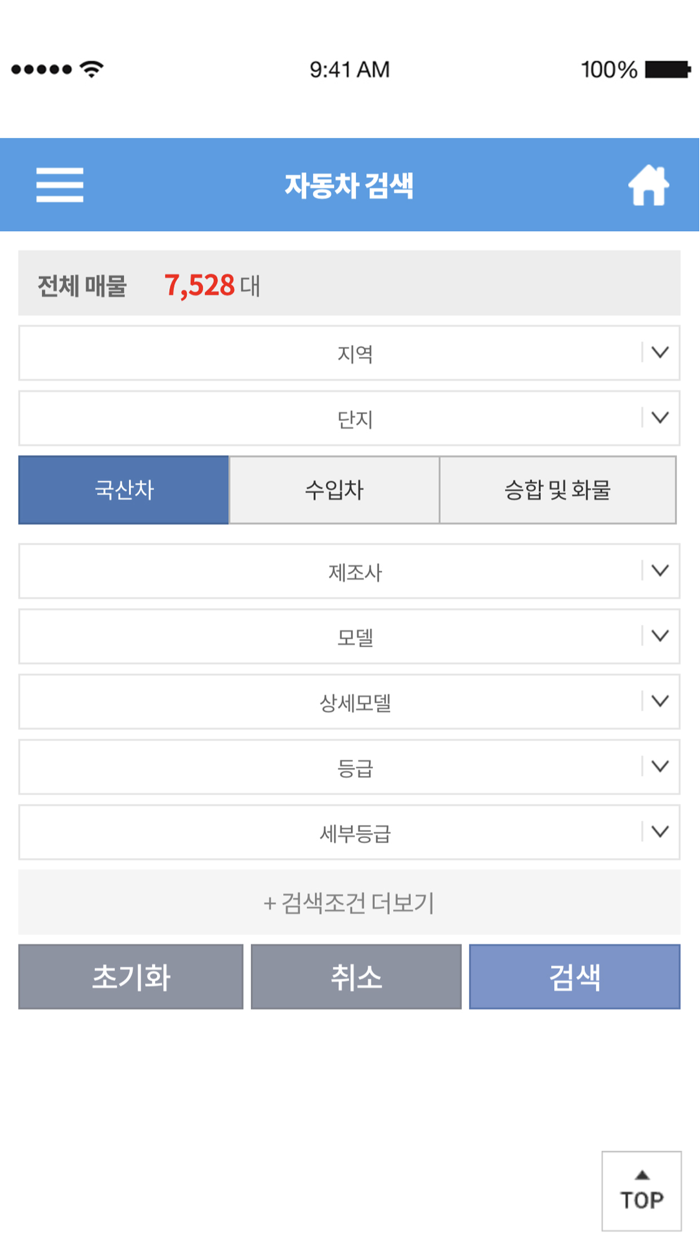This screenshot has width=700, height=1244.
Task: Tap the dropdown chevron next to 지역
Action: point(658,353)
